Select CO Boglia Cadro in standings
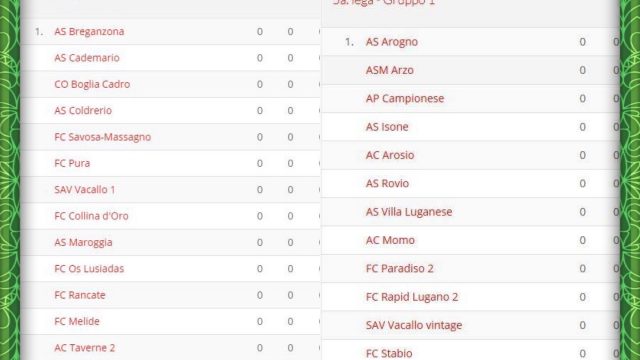Screen dimensions: 640x360 [92, 84]
